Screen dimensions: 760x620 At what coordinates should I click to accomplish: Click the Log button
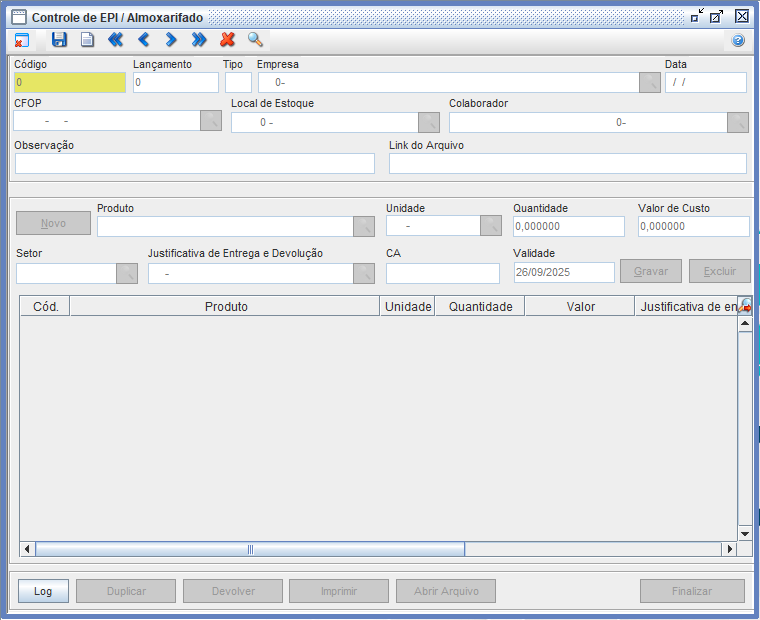[x=43, y=591]
